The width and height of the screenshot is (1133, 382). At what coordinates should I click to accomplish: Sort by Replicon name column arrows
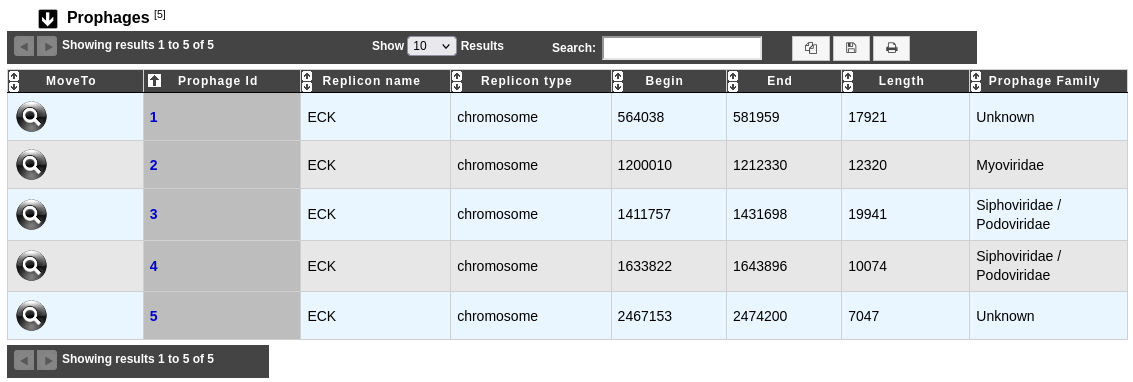click(307, 81)
